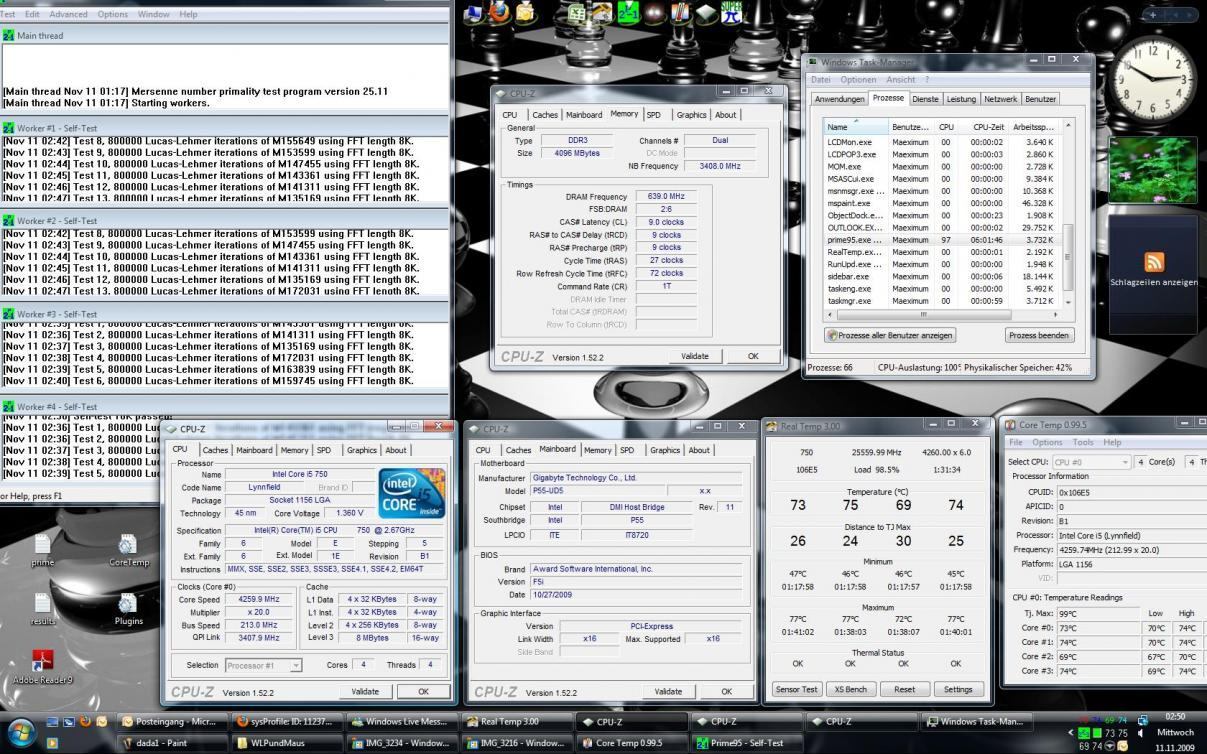The image size is (1207, 754).
Task: Click the desktop slideshow picture gadget
Action: 1153,171
